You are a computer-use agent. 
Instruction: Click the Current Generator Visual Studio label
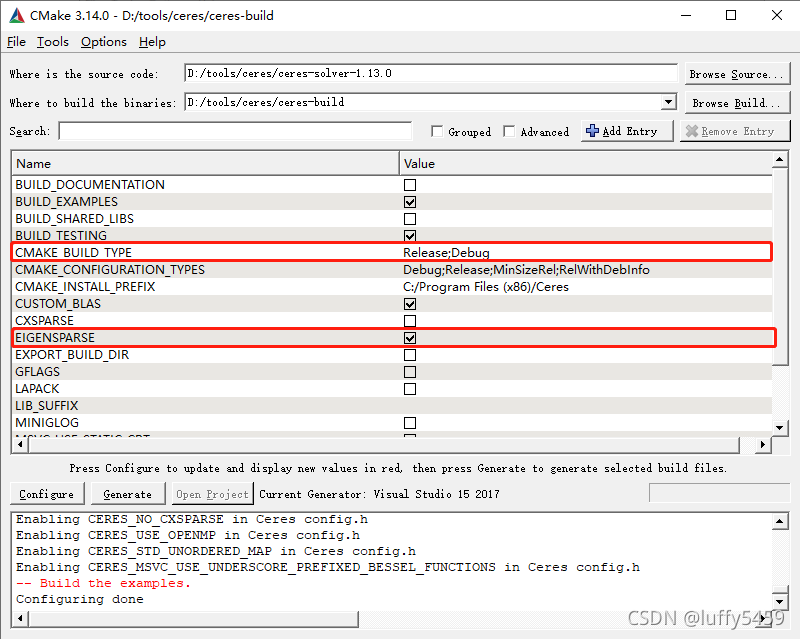[380, 494]
